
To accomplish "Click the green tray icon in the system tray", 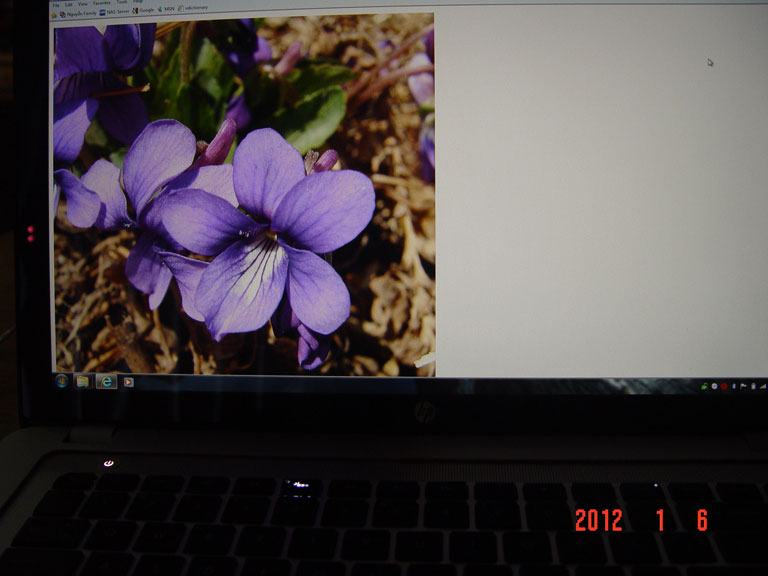I will (704, 386).
